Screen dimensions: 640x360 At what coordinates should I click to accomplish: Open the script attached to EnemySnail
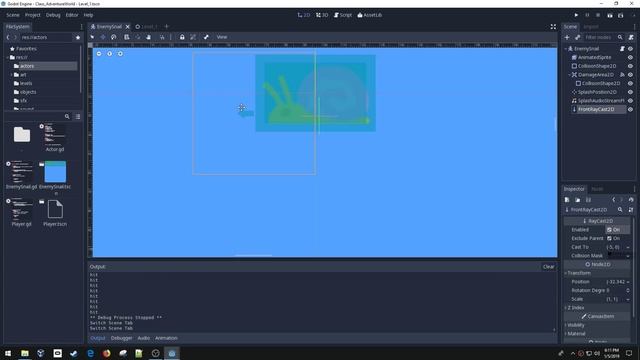pyautogui.click(x=622, y=49)
